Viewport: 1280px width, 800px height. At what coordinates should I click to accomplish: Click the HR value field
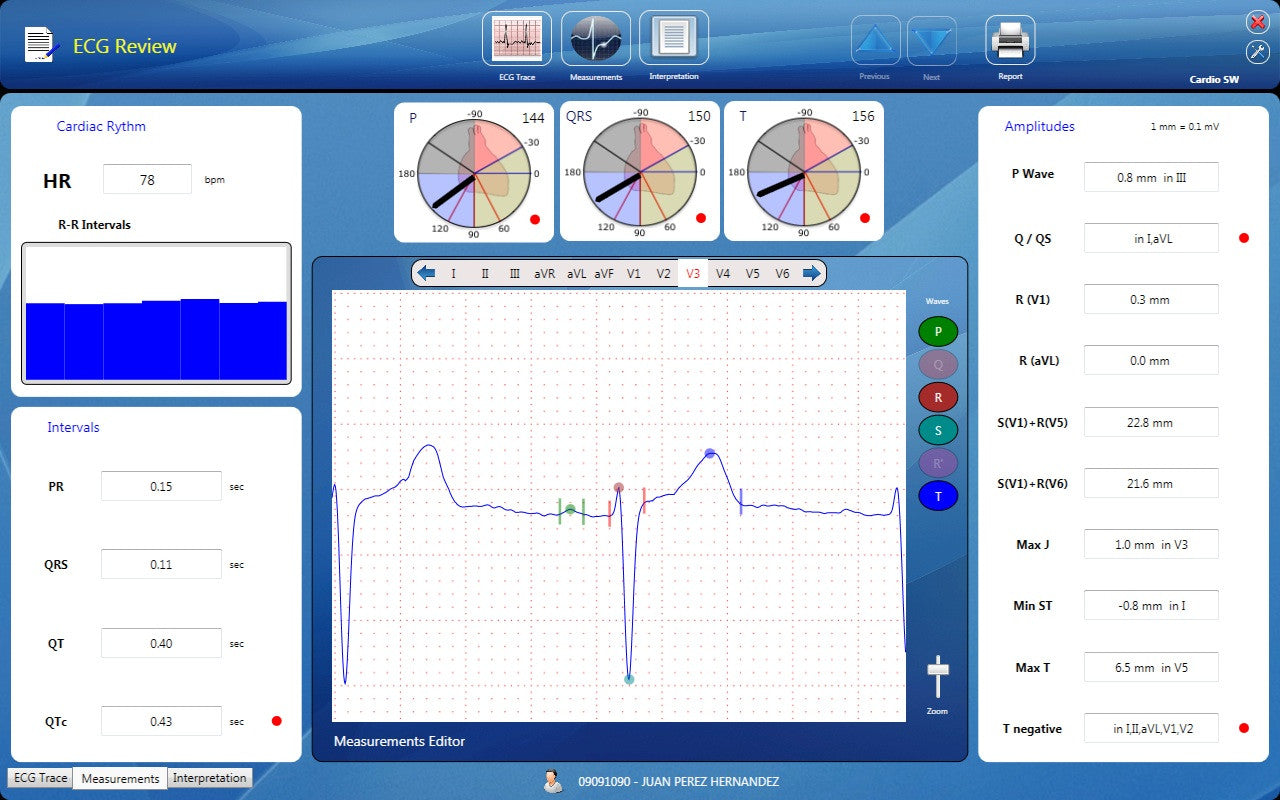point(147,180)
